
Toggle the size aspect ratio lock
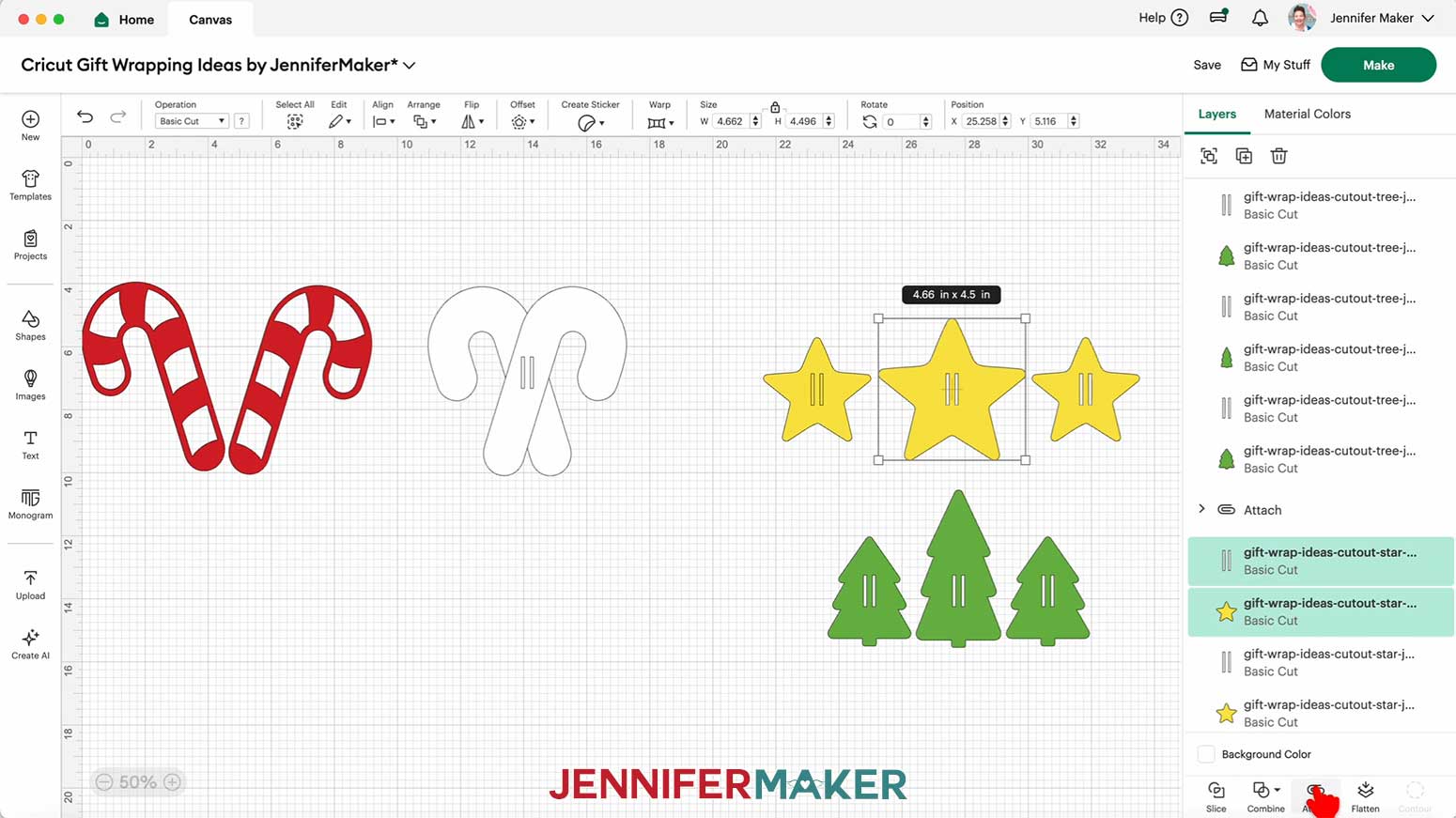(x=775, y=107)
